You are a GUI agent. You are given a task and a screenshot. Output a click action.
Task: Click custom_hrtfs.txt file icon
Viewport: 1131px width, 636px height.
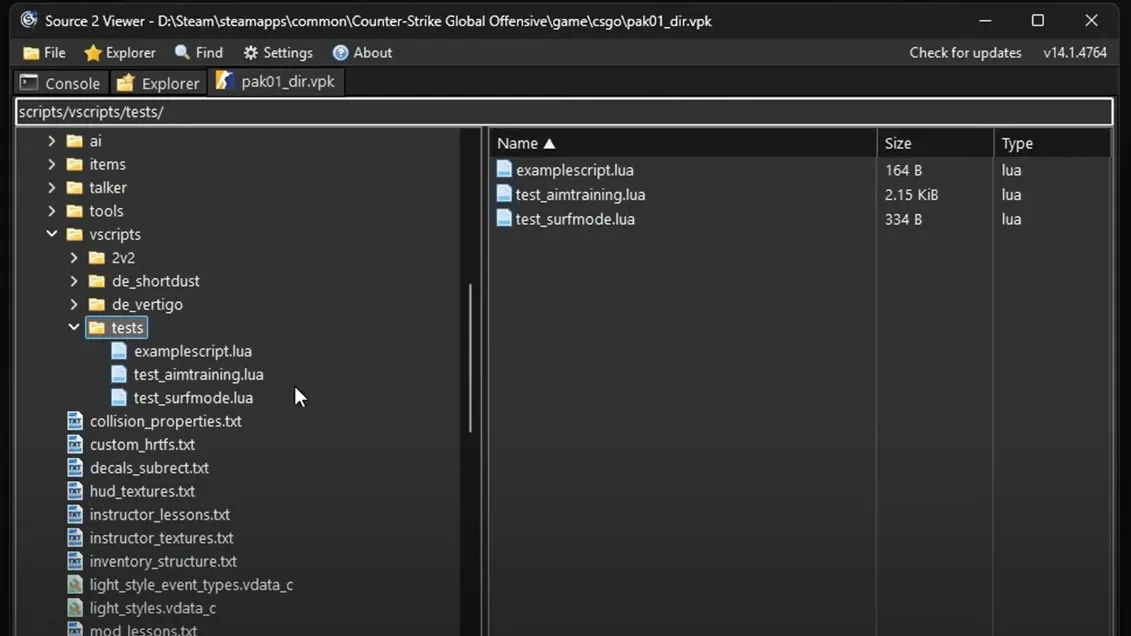tap(75, 444)
